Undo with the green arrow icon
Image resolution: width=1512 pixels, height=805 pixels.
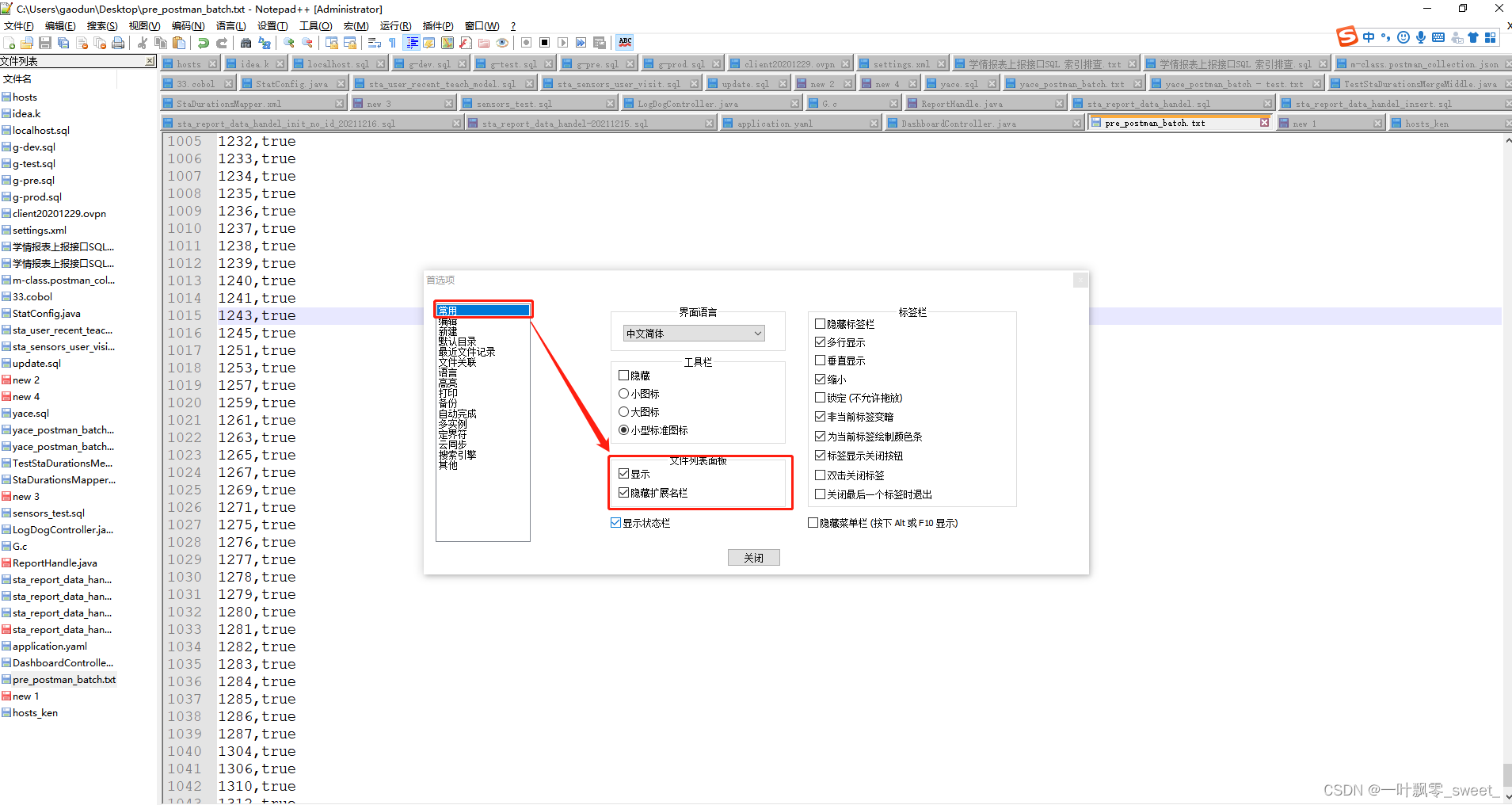pyautogui.click(x=204, y=43)
